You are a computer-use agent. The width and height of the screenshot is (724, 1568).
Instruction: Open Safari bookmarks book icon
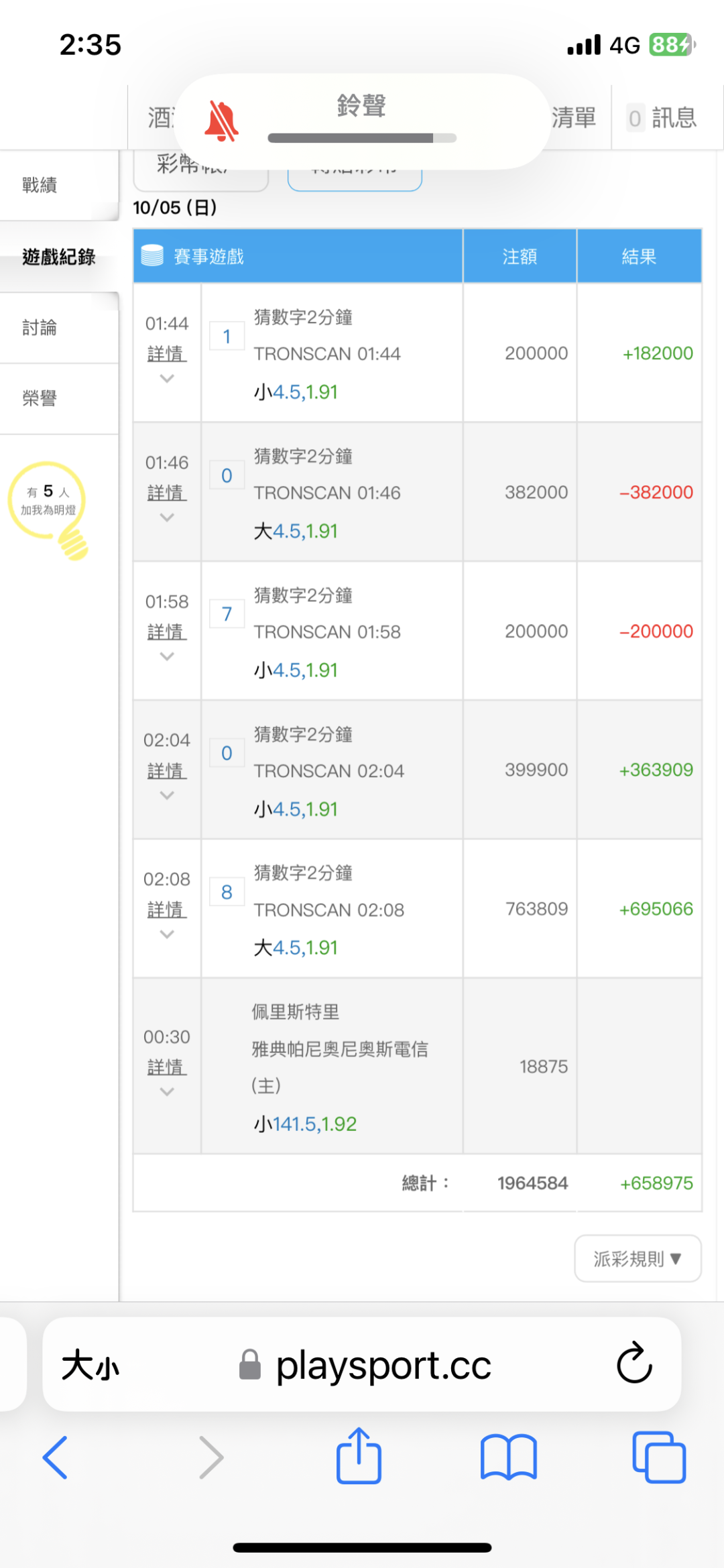pyautogui.click(x=509, y=1457)
